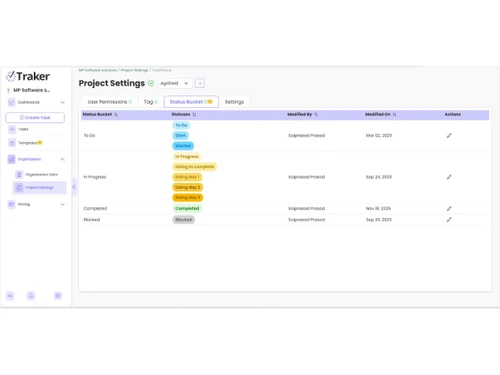This screenshot has height=375, width=500.
Task: Click the Actions column header
Action: point(453,114)
